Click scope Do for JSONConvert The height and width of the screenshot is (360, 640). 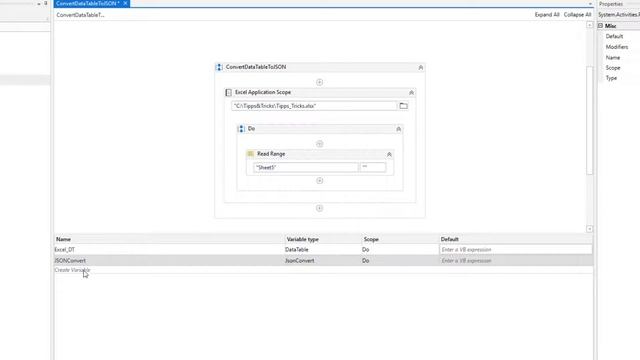[365, 260]
